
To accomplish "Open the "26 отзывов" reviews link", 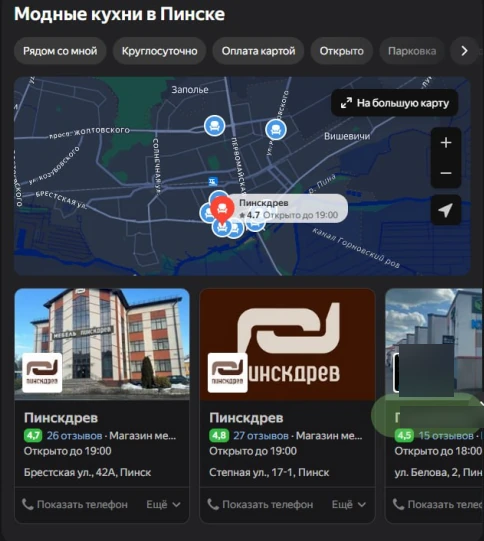I will (75, 435).
